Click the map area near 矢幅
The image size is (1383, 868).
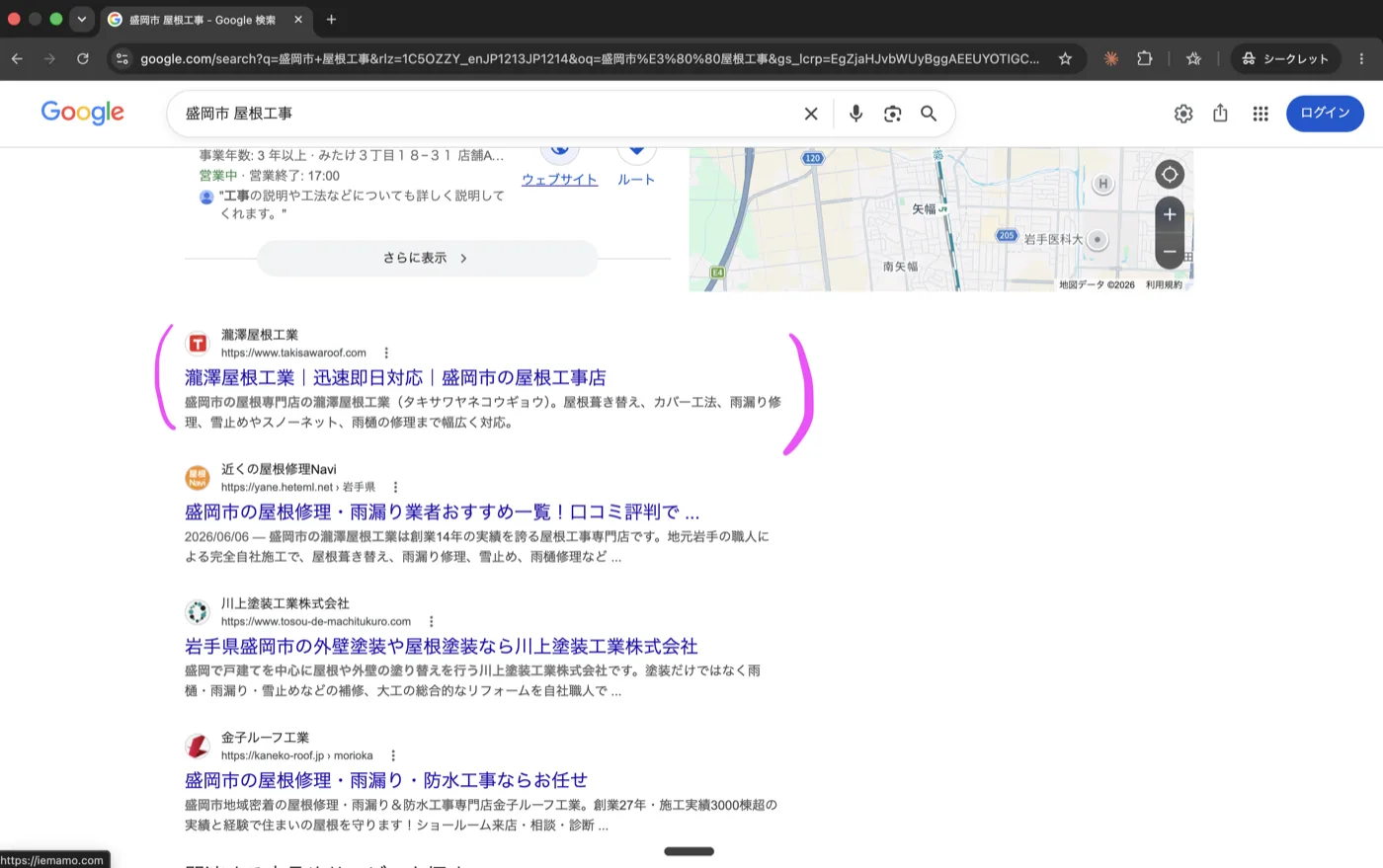925,209
